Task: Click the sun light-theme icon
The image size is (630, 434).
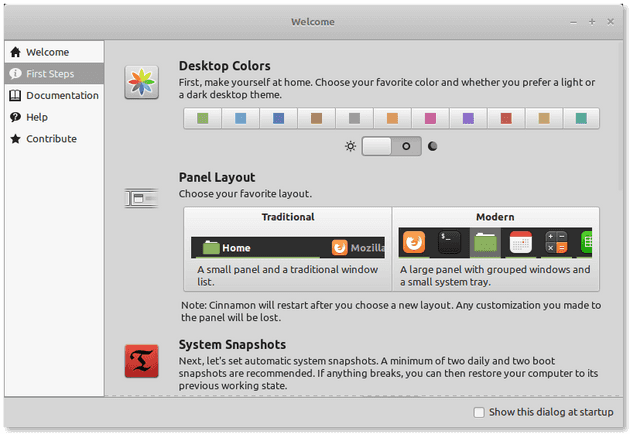Action: click(350, 146)
